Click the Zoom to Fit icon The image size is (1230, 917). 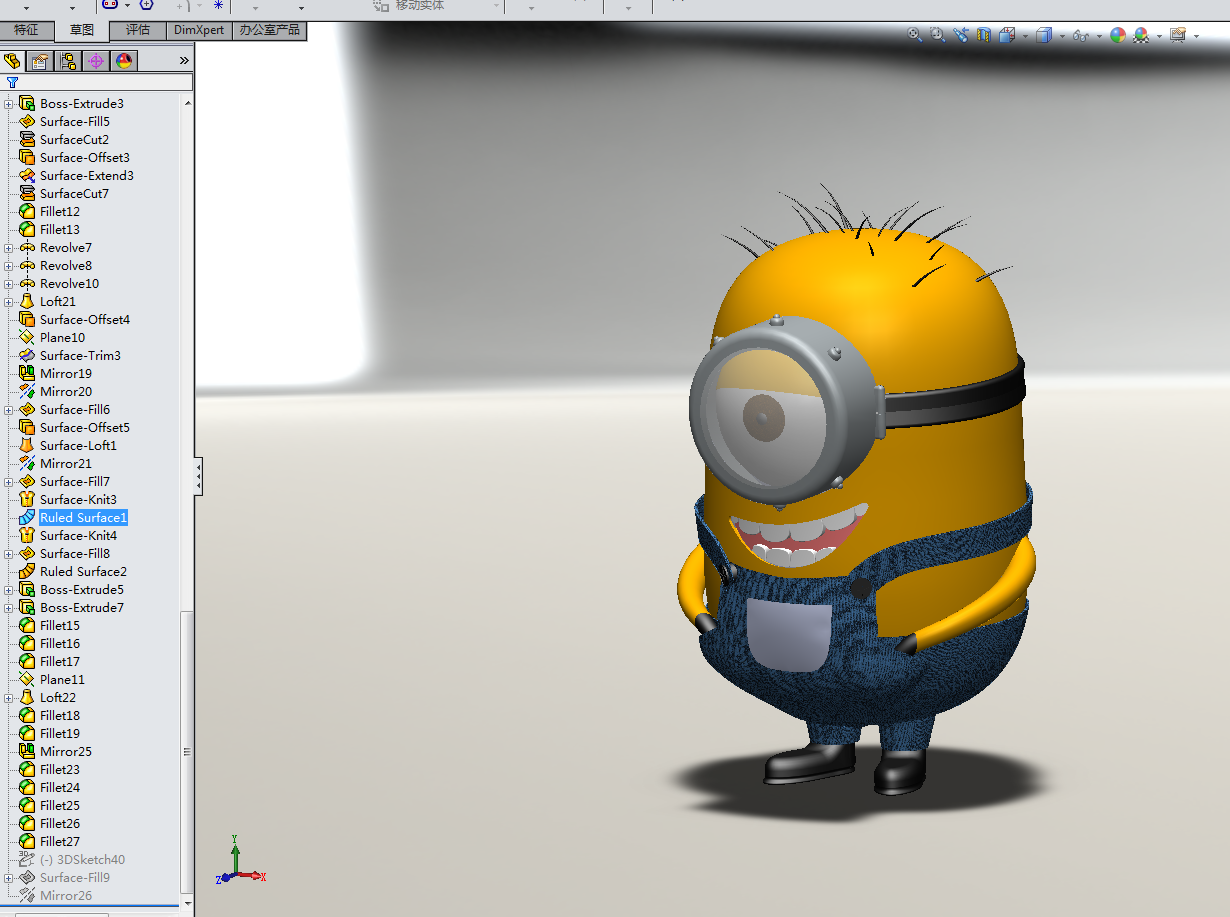coord(915,35)
